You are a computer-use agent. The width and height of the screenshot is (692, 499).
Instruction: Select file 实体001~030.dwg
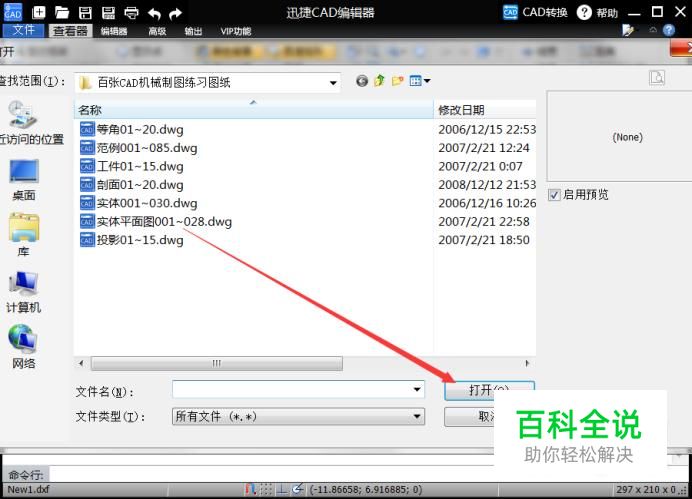[139, 203]
